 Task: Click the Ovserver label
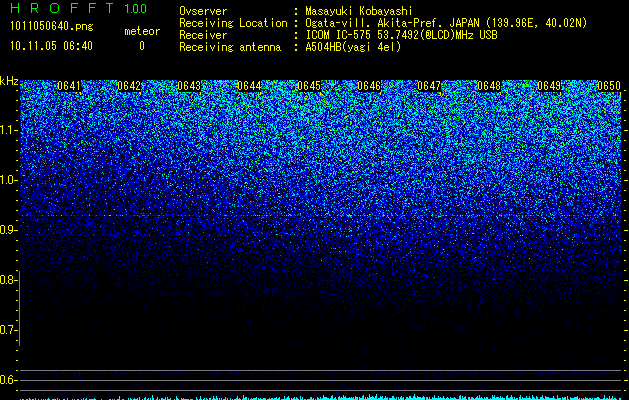click(x=203, y=11)
